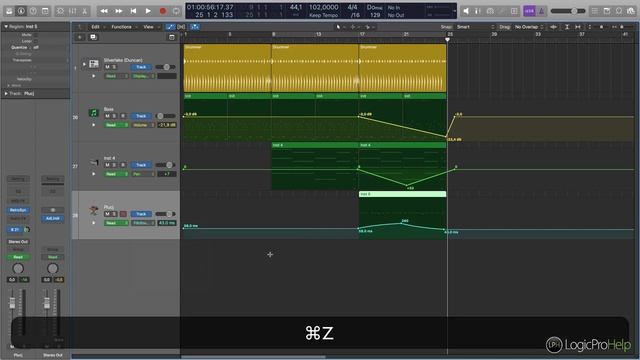Open the Edit menu in Tracks area
640x360 pixels.
pyautogui.click(x=95, y=27)
